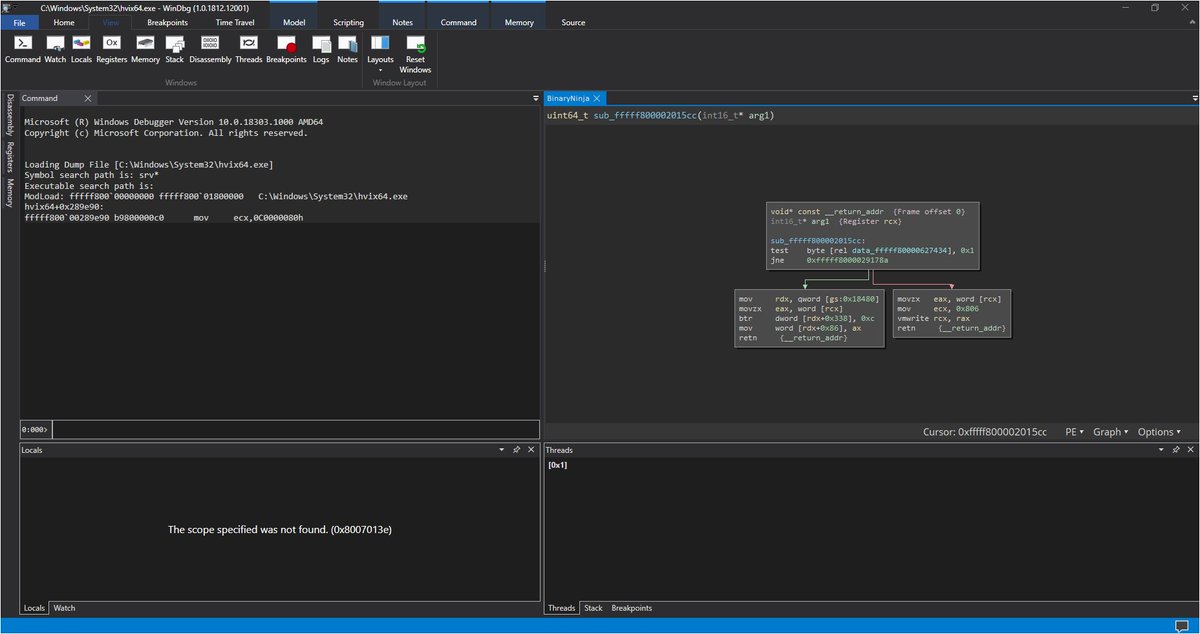Image resolution: width=1200 pixels, height=634 pixels.
Task: Click the Cursor address status text
Action: [x=985, y=432]
